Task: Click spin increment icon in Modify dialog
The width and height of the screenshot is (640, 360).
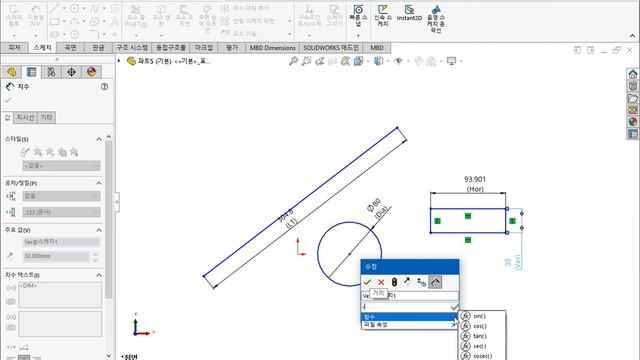Action: (421, 282)
